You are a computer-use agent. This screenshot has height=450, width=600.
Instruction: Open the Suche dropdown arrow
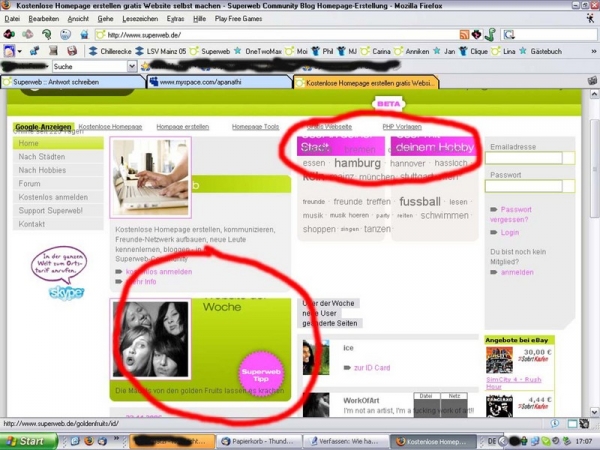pyautogui.click(x=132, y=67)
